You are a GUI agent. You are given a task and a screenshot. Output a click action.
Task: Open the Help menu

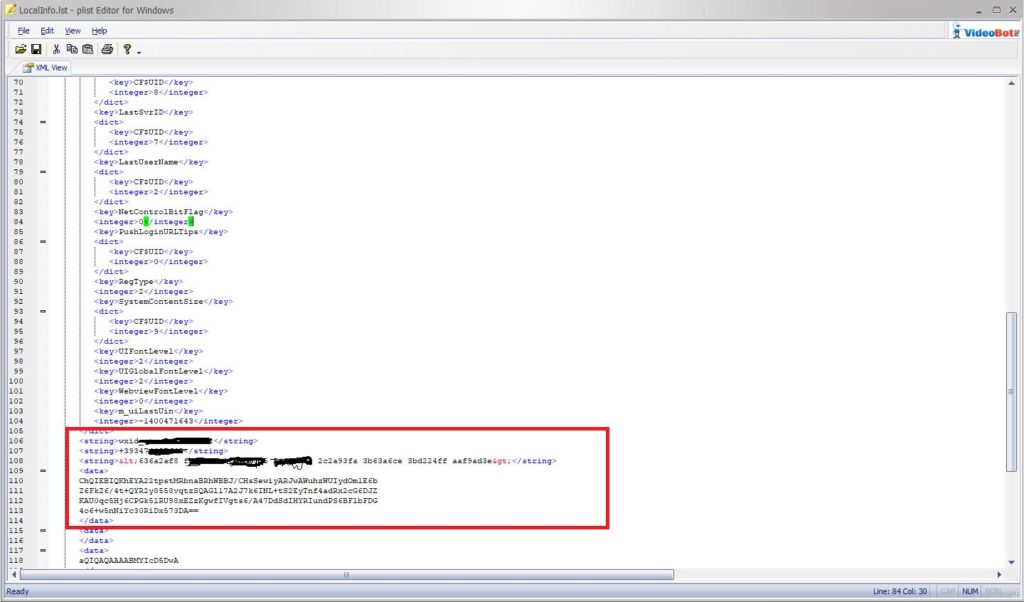pos(99,31)
